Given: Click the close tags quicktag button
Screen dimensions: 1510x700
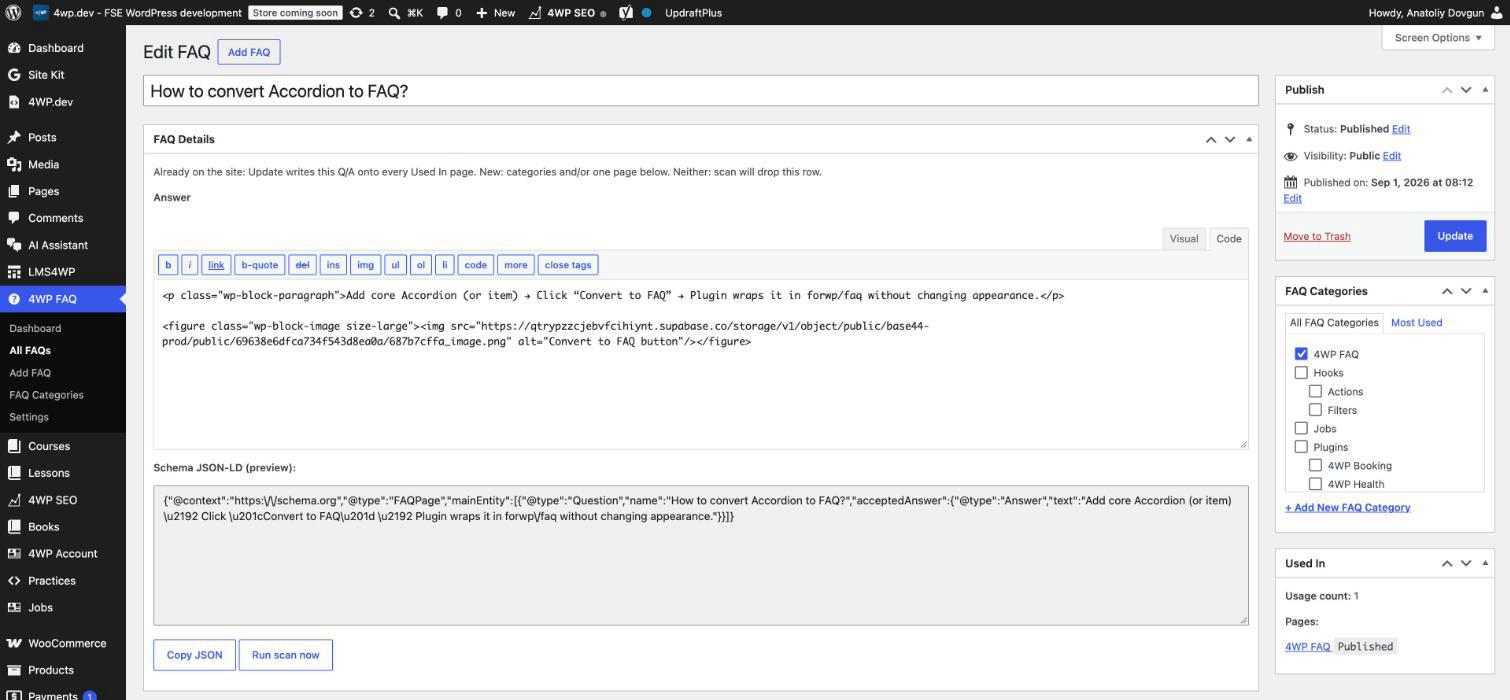Looking at the screenshot, I should pyautogui.click(x=568, y=265).
